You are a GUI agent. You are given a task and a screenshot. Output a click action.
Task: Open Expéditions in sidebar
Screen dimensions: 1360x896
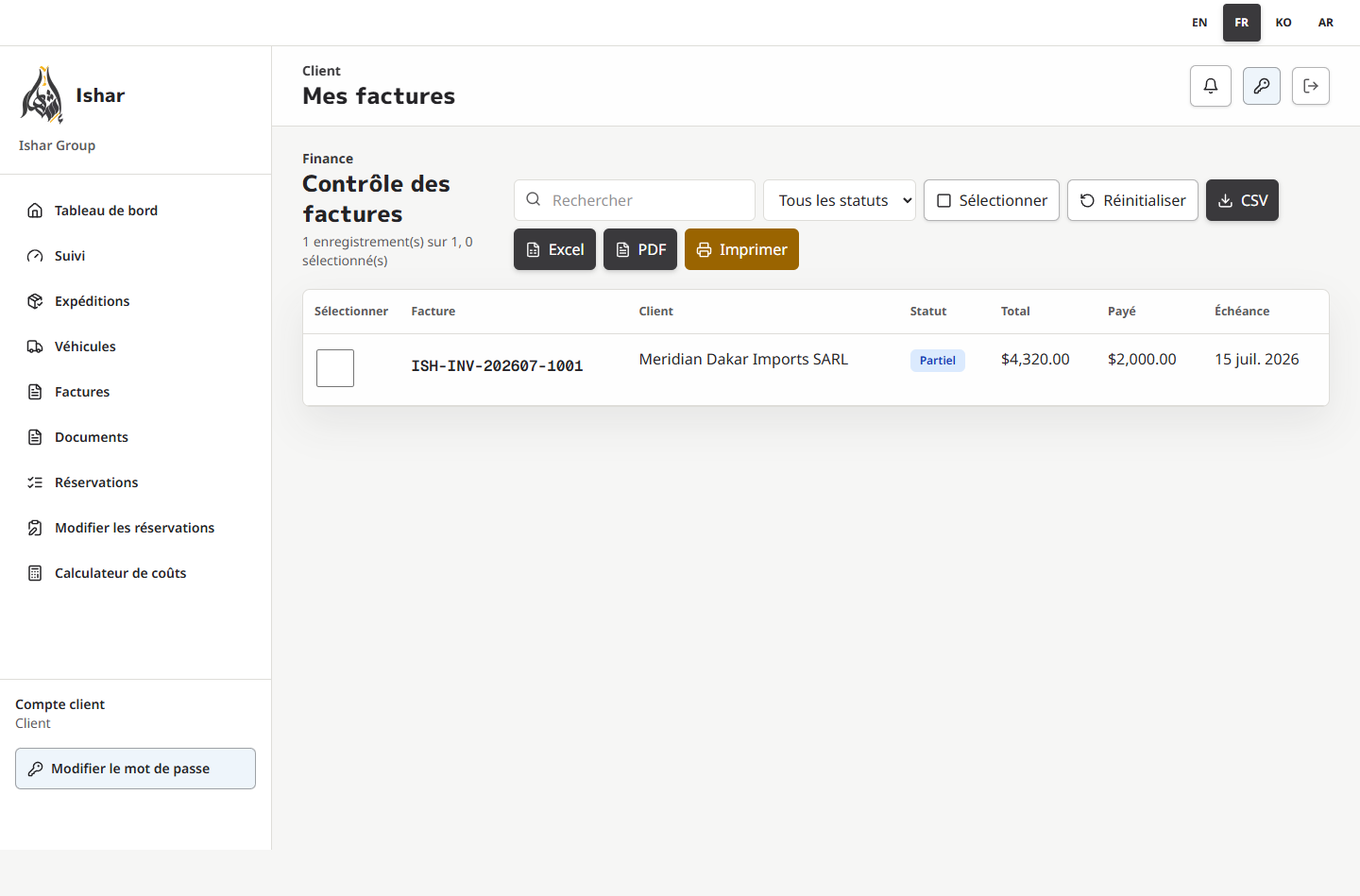click(135, 301)
